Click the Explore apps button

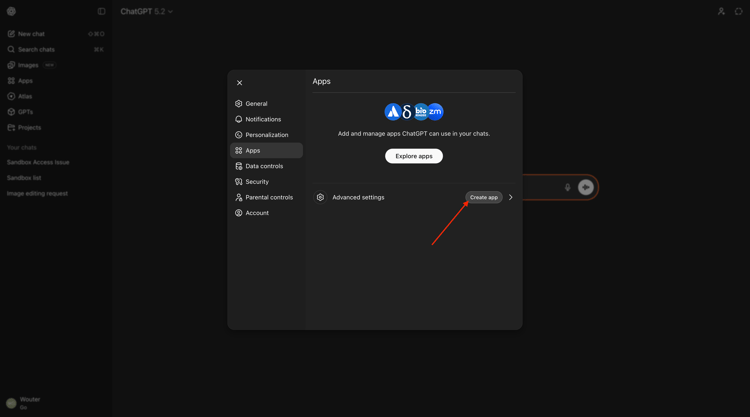click(x=414, y=156)
